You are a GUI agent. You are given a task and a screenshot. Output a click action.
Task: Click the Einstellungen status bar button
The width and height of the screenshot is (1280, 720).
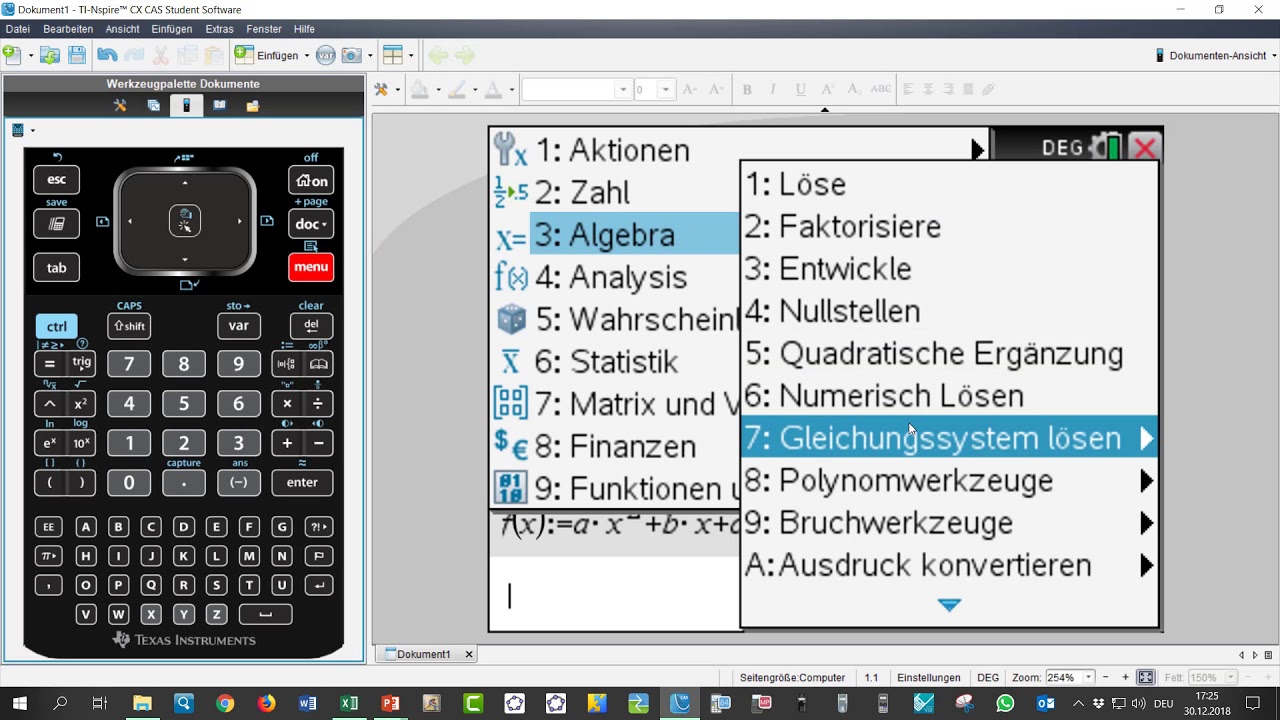928,677
